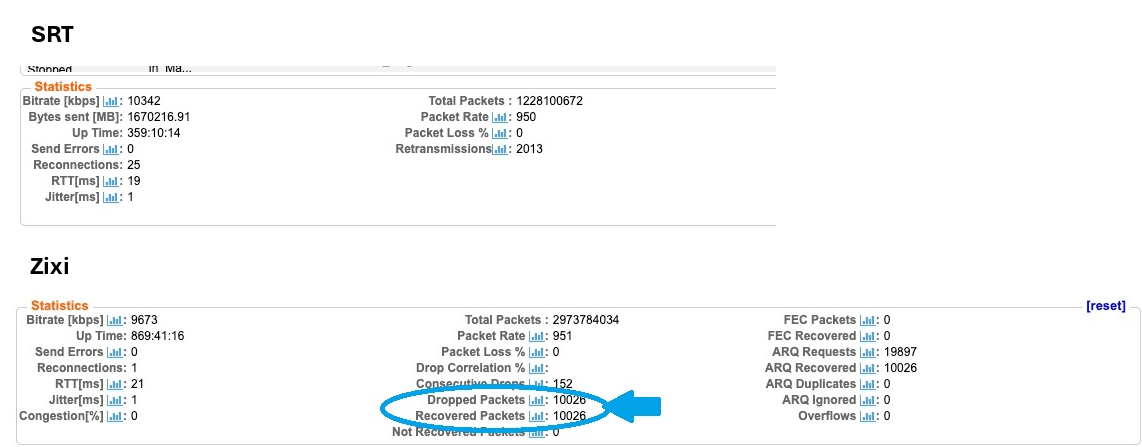Show the ARQ Requests chart icon

pyautogui.click(x=867, y=352)
